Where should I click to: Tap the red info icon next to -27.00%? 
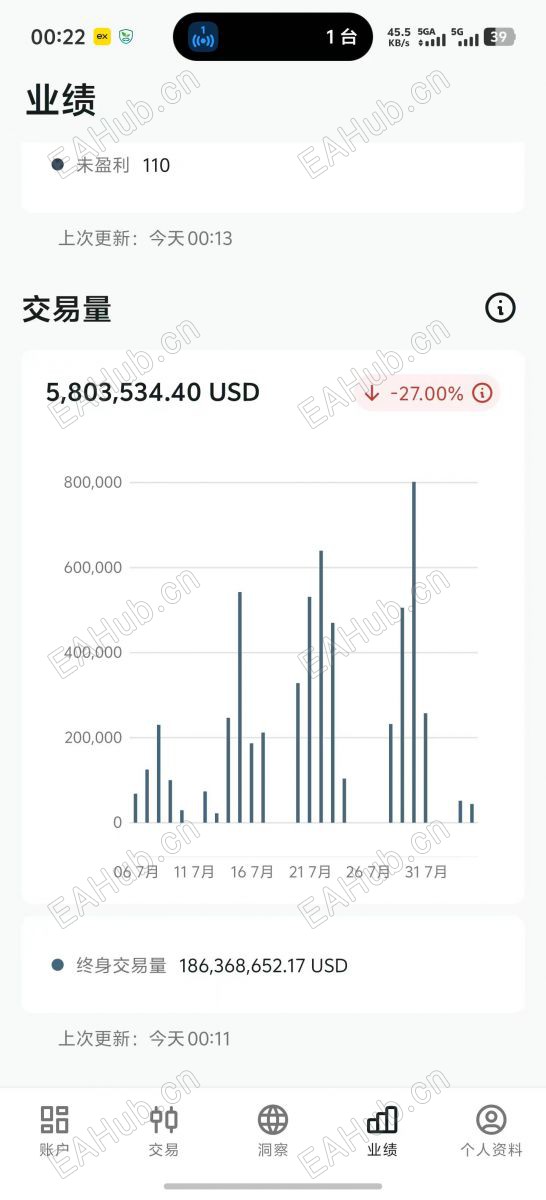(x=482, y=393)
